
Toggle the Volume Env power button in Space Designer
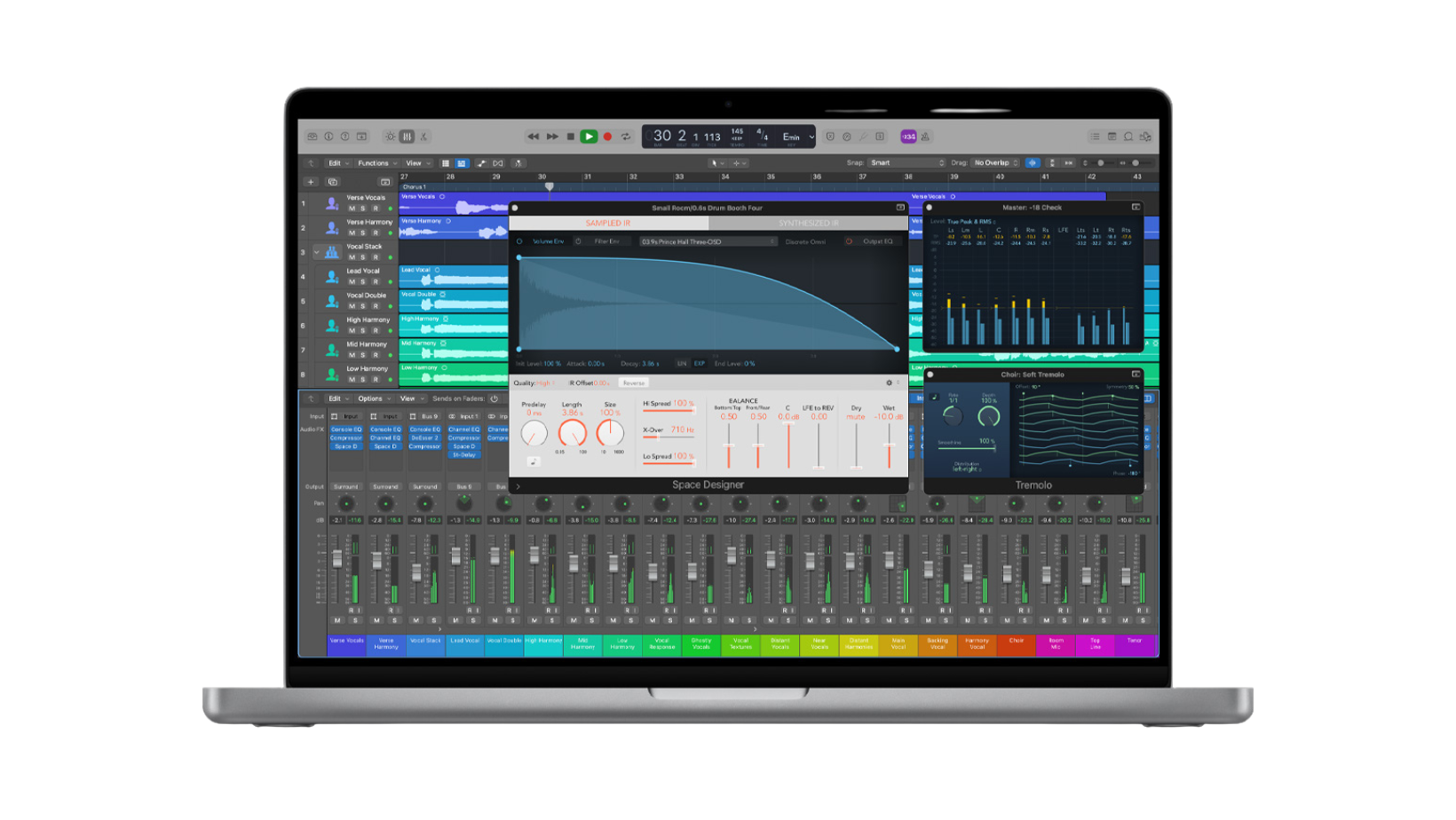point(520,241)
